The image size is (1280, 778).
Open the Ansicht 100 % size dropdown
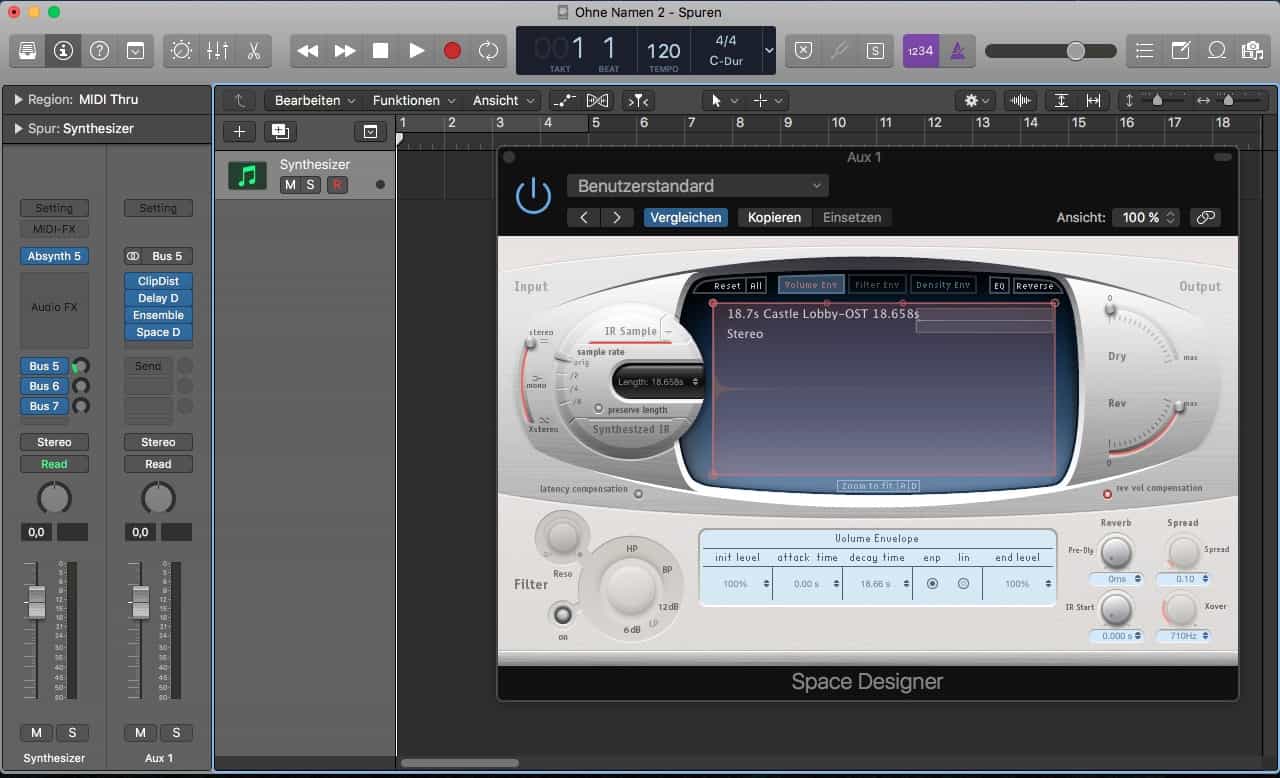point(1145,217)
